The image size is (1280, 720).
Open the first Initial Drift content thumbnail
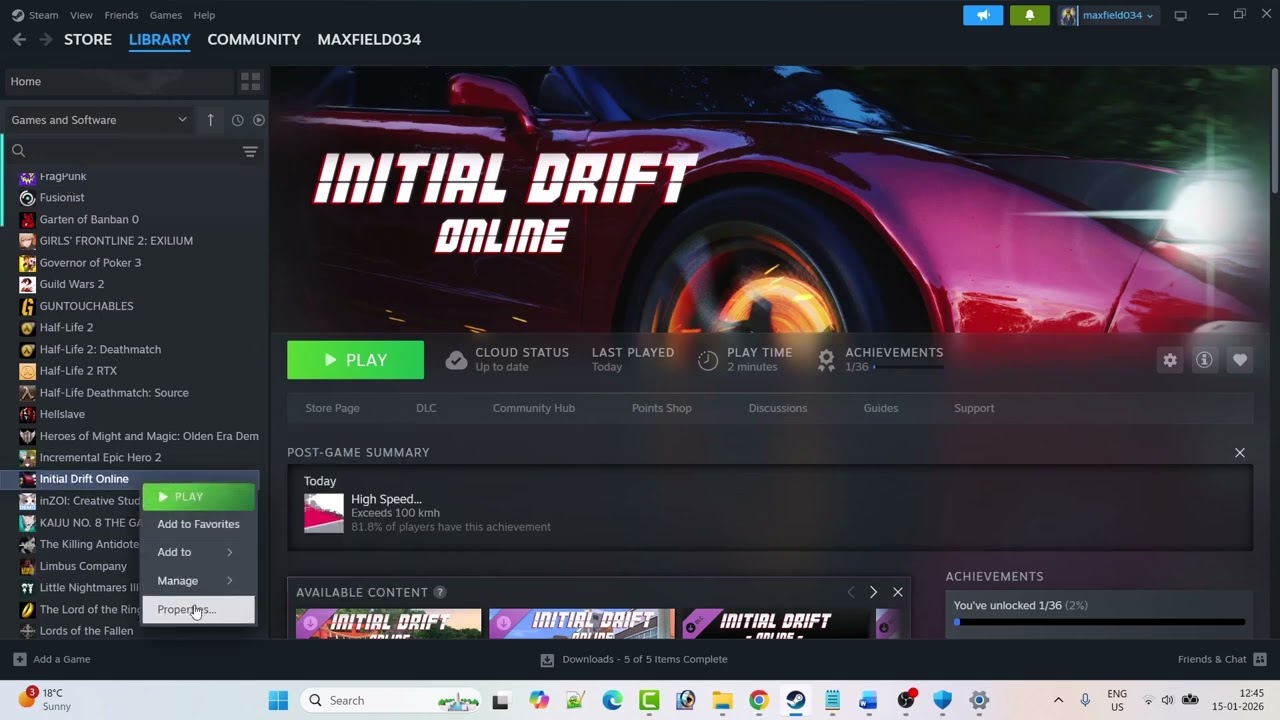tap(388, 623)
